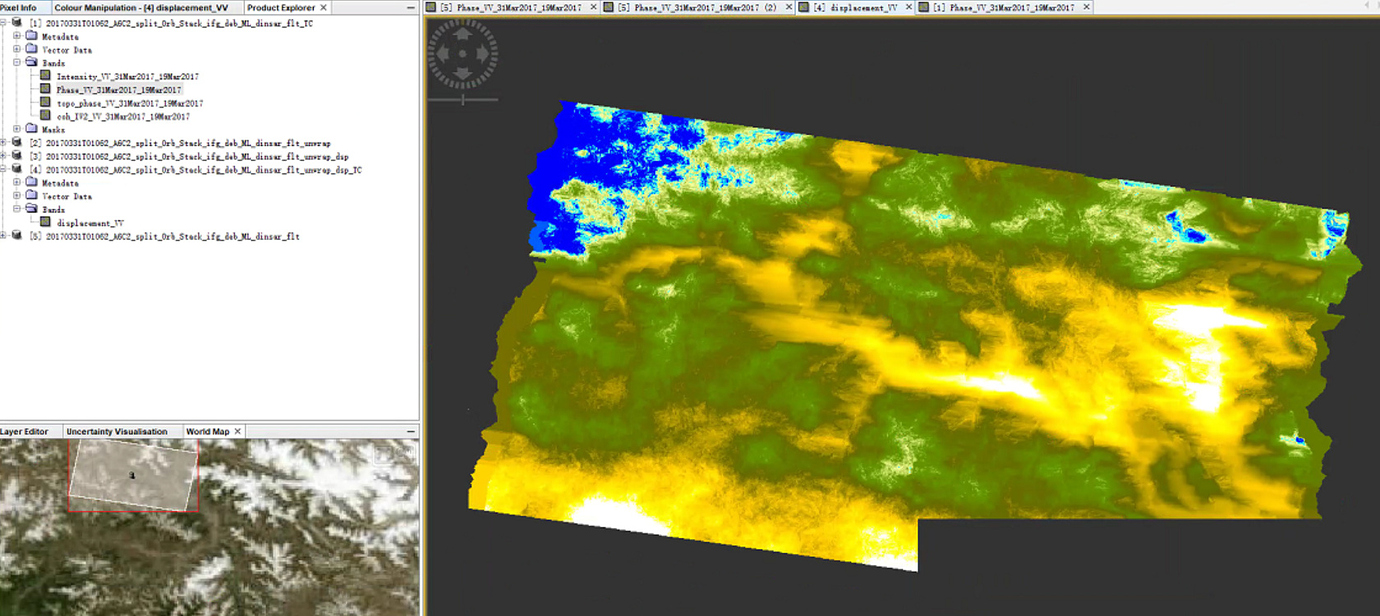Click the displacement_VV band icon in tree
This screenshot has width=1380, height=616.
coord(46,223)
